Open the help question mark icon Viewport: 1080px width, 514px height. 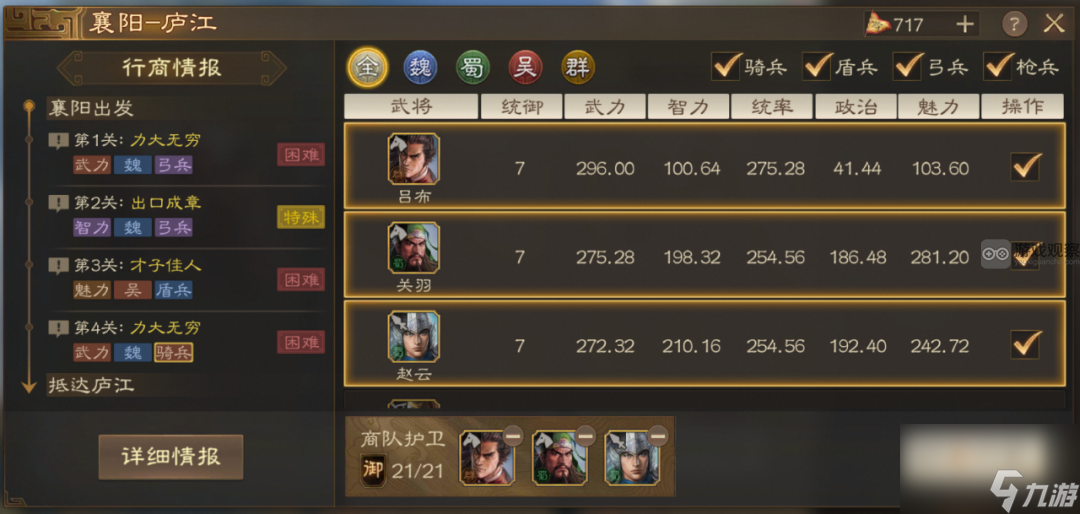point(1015,25)
